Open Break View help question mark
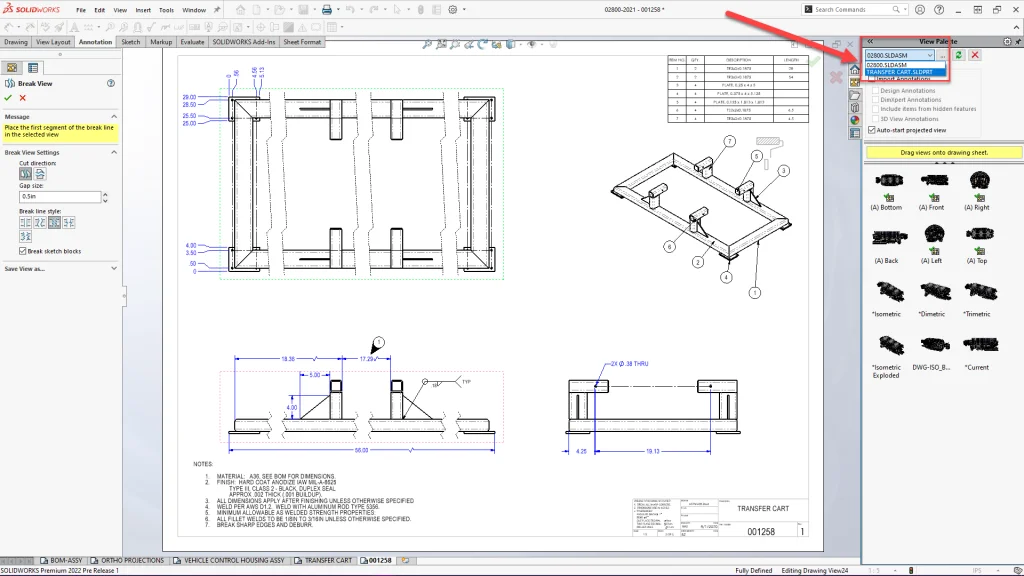Viewport: 1024px width, 576px height. click(111, 83)
